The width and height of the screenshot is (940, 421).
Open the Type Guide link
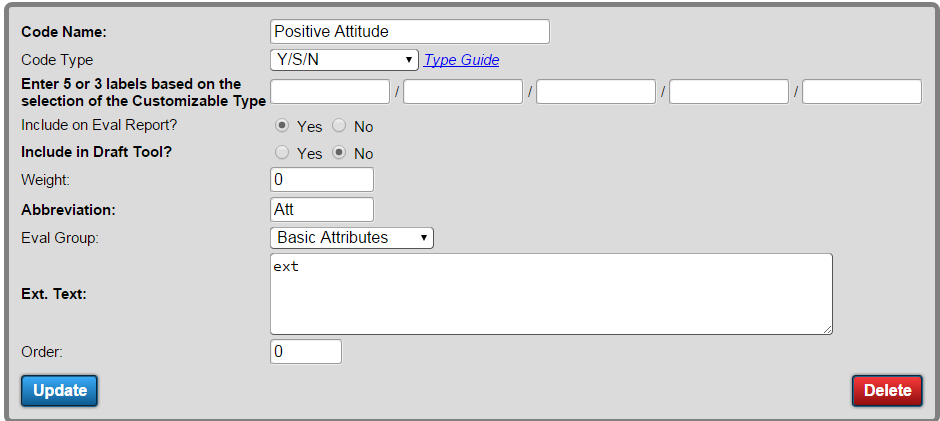point(462,60)
